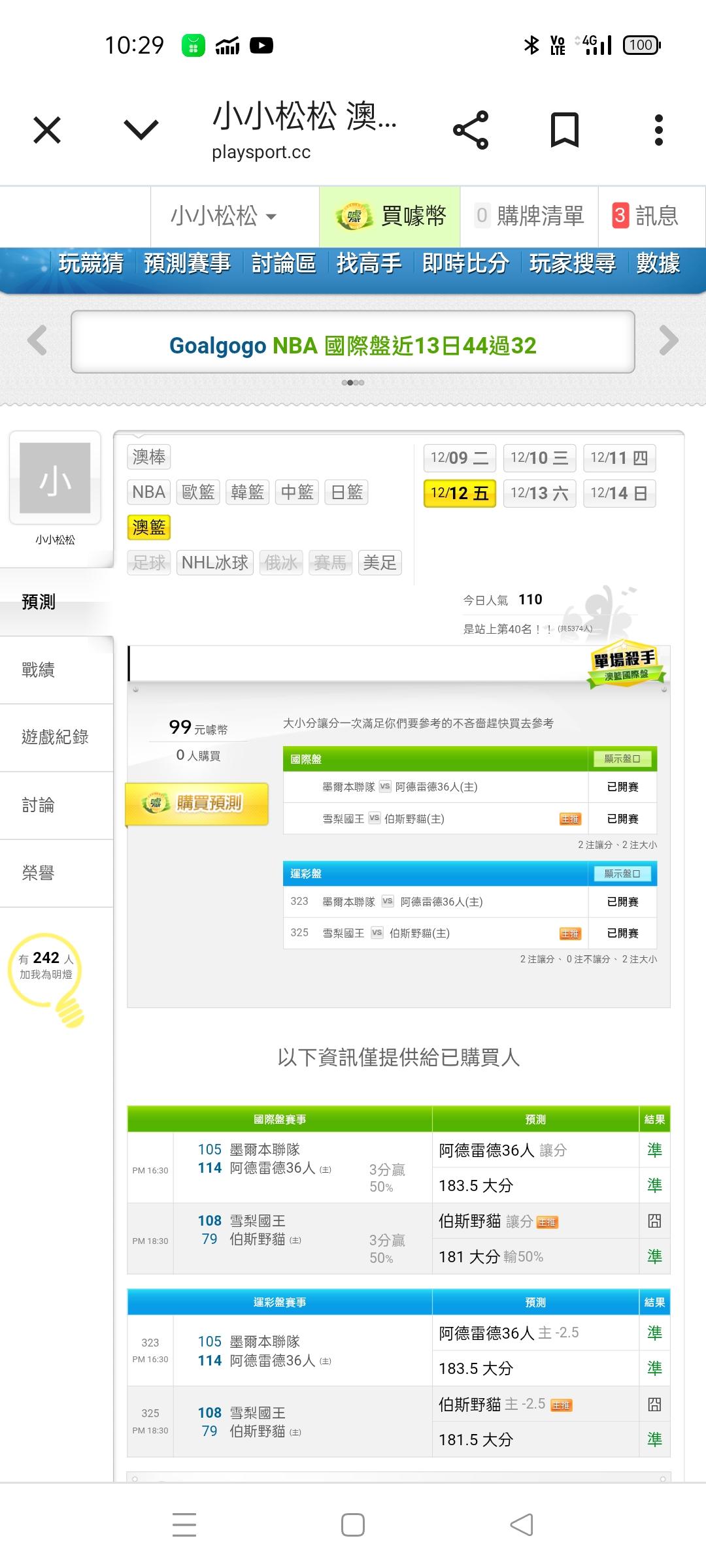The width and height of the screenshot is (706, 1568).
Task: Expand the downward chevron in browser bar
Action: pos(141,130)
